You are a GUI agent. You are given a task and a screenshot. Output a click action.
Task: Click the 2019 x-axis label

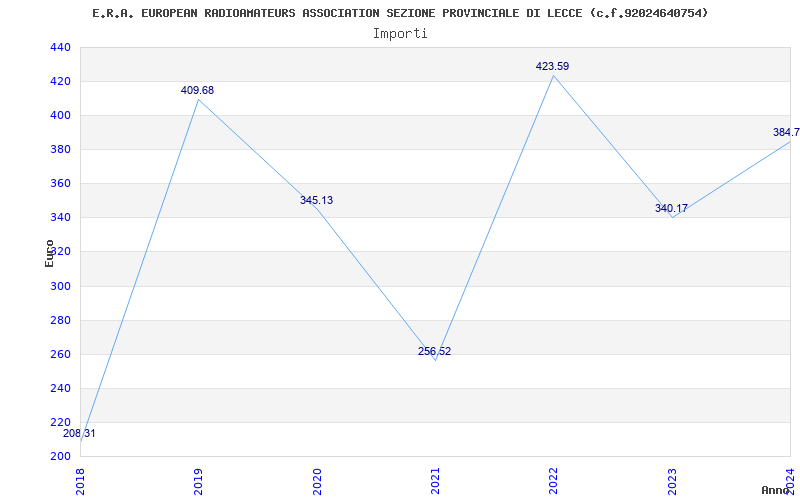198,481
